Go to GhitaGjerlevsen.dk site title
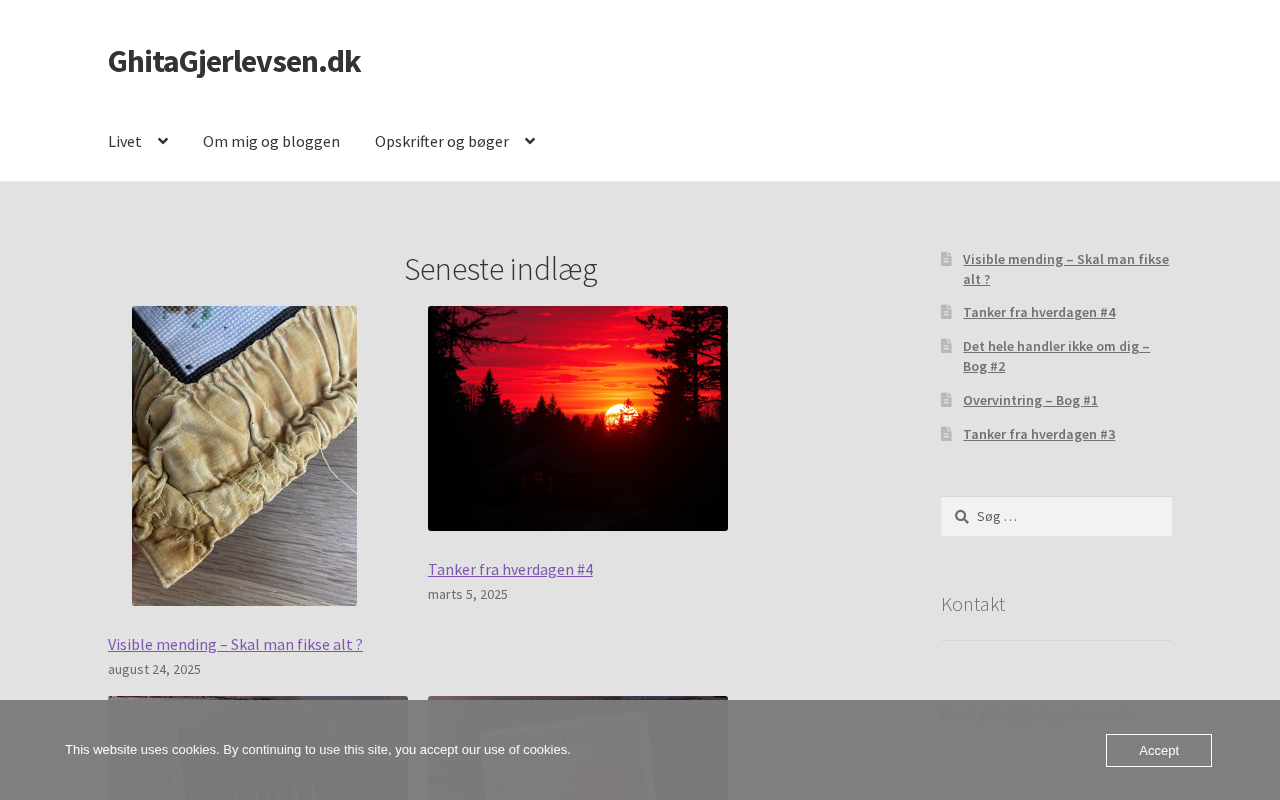1280x800 pixels. coord(234,61)
